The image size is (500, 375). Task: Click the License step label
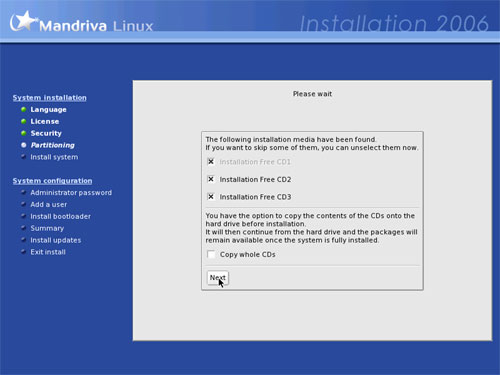pyautogui.click(x=45, y=121)
